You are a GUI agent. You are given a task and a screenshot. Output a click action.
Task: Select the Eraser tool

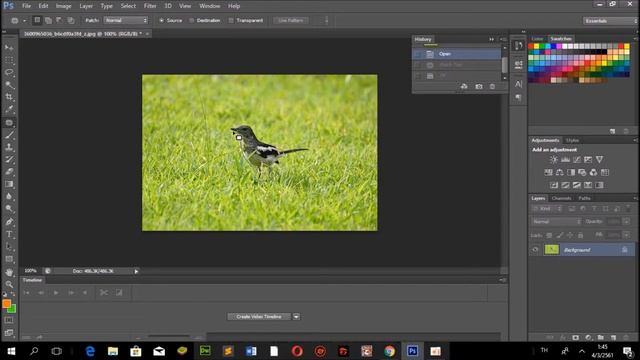9,172
